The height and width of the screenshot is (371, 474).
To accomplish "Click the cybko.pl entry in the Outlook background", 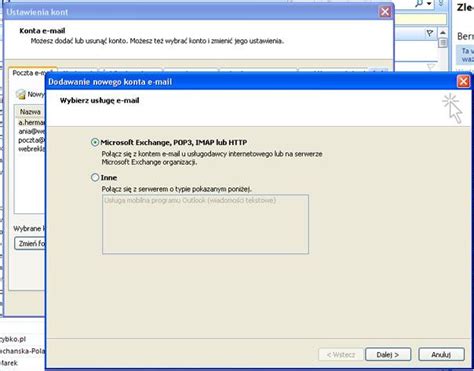I will click(13, 339).
